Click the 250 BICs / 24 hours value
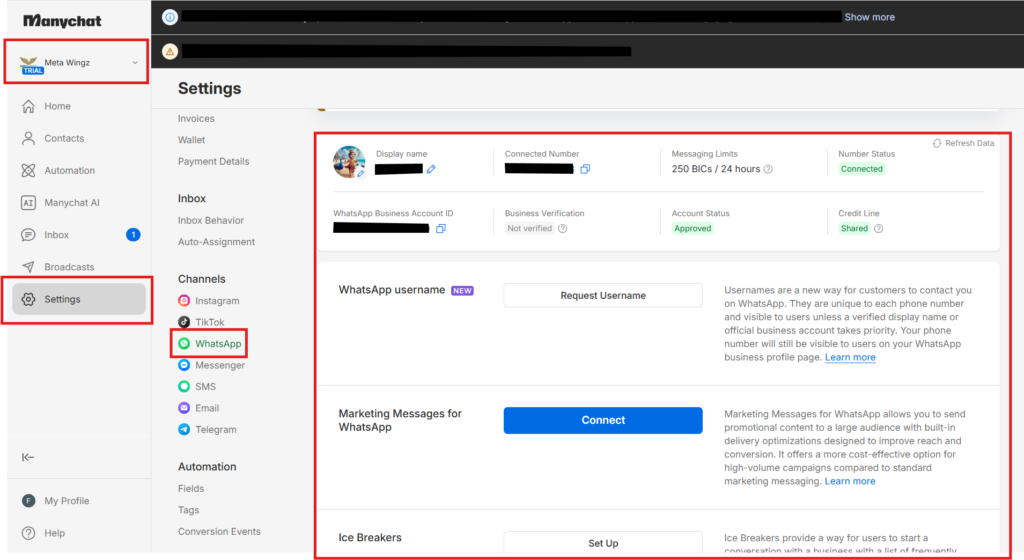 pos(716,169)
